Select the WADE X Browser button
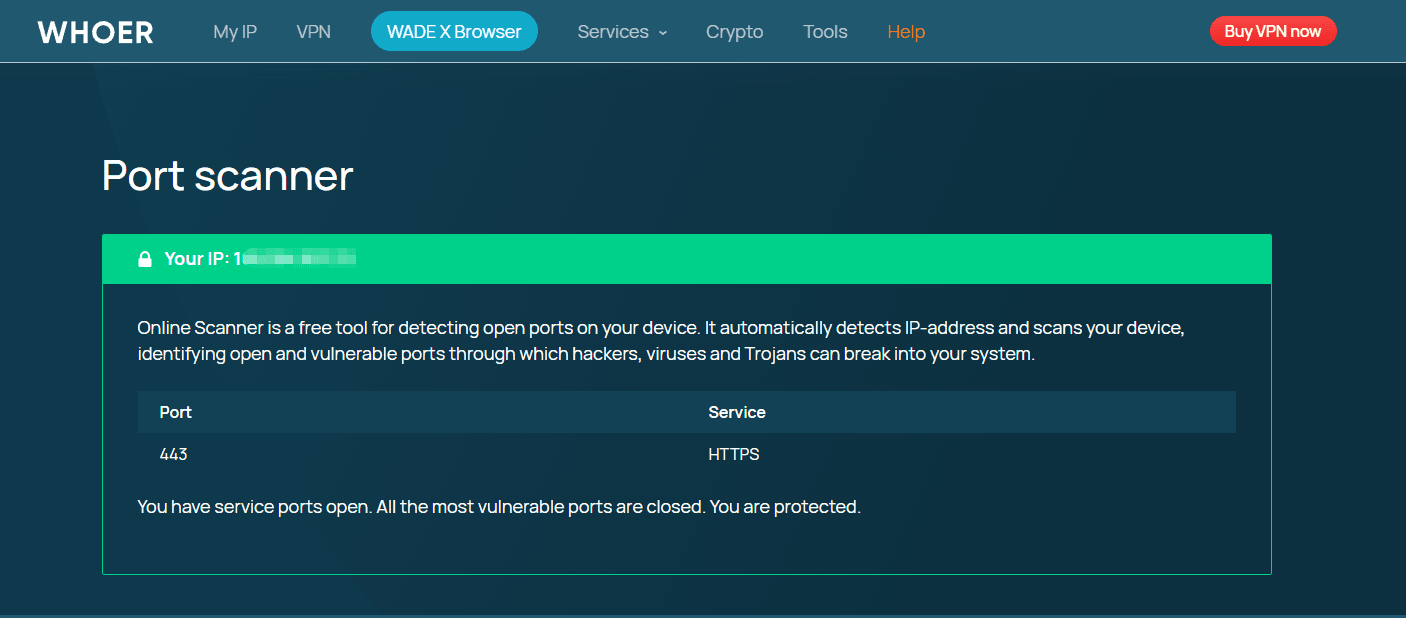The height and width of the screenshot is (618, 1406). [x=454, y=32]
